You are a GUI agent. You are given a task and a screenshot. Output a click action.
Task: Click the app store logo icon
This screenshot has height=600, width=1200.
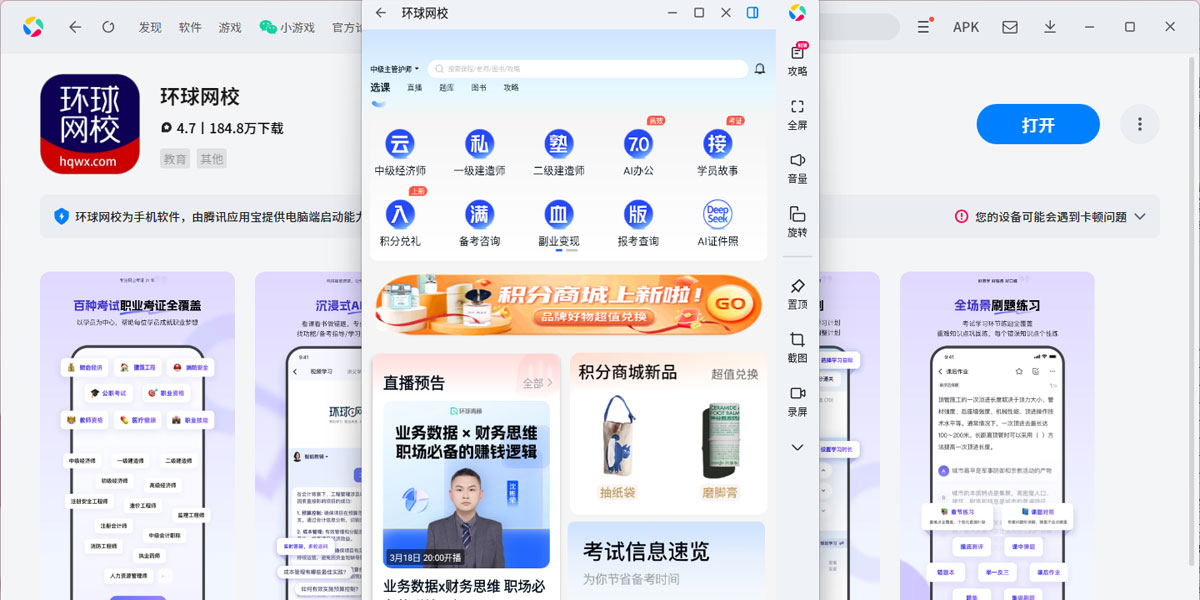pos(33,27)
